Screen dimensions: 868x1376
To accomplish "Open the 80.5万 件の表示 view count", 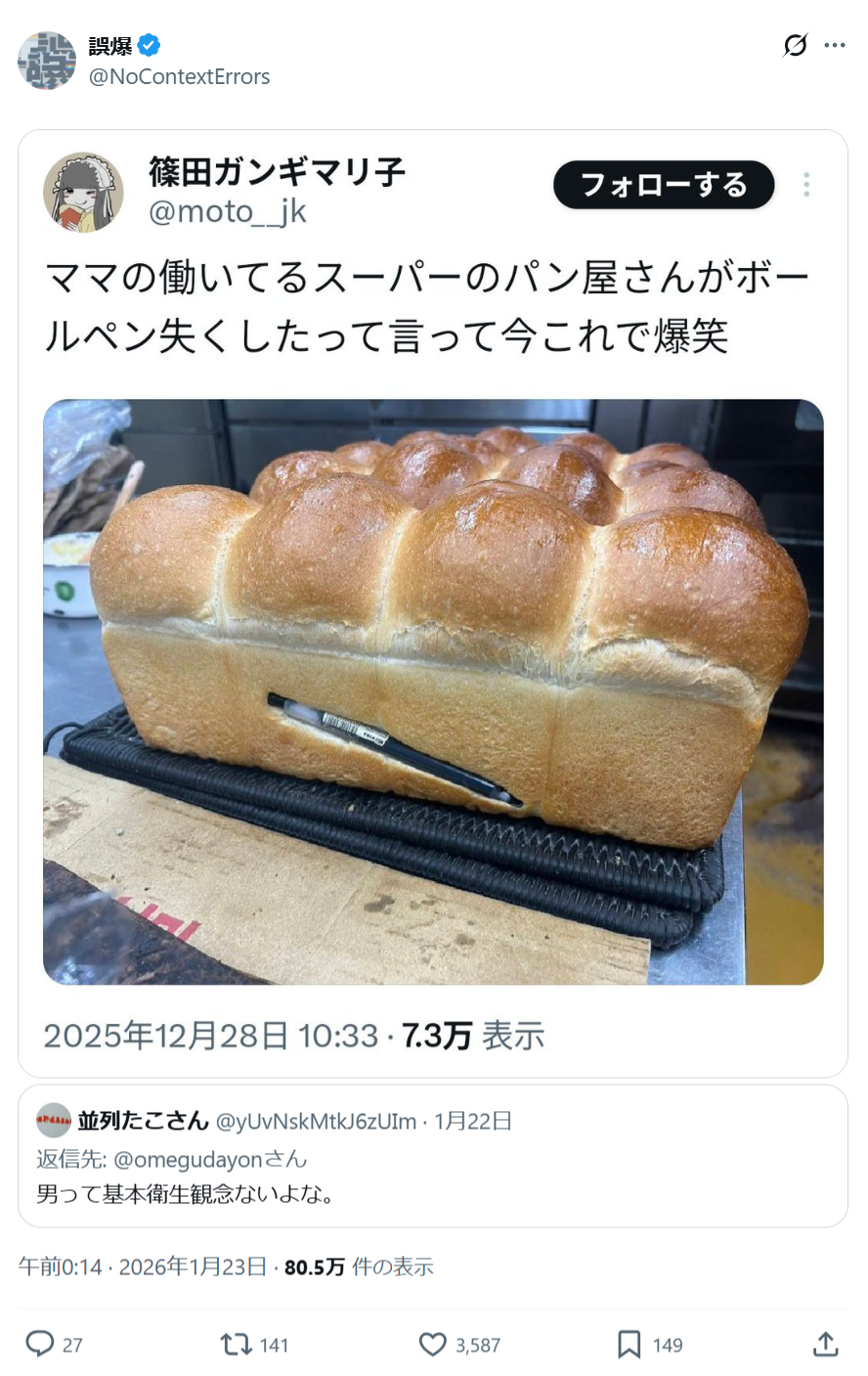I will 359,1266.
